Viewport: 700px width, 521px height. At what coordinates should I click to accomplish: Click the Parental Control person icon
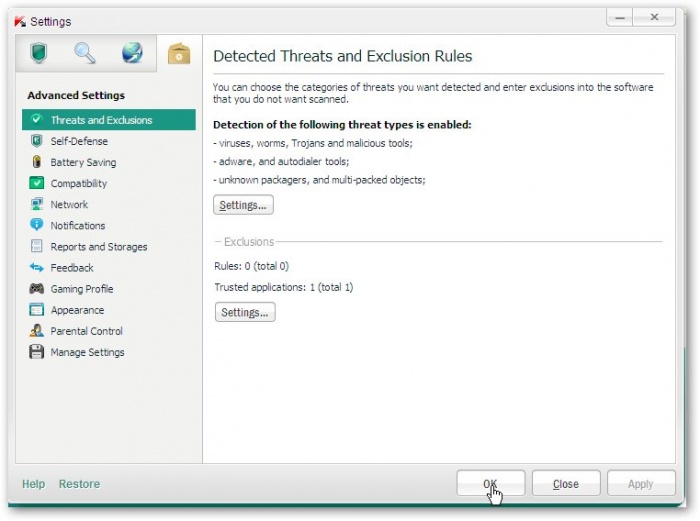click(x=36, y=331)
